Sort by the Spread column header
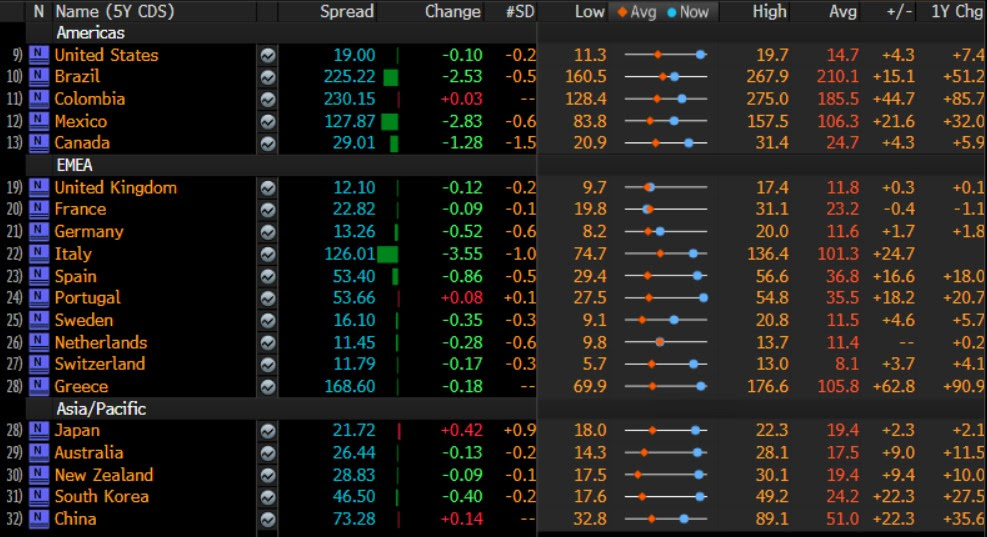The height and width of the screenshot is (537, 987). click(x=347, y=11)
